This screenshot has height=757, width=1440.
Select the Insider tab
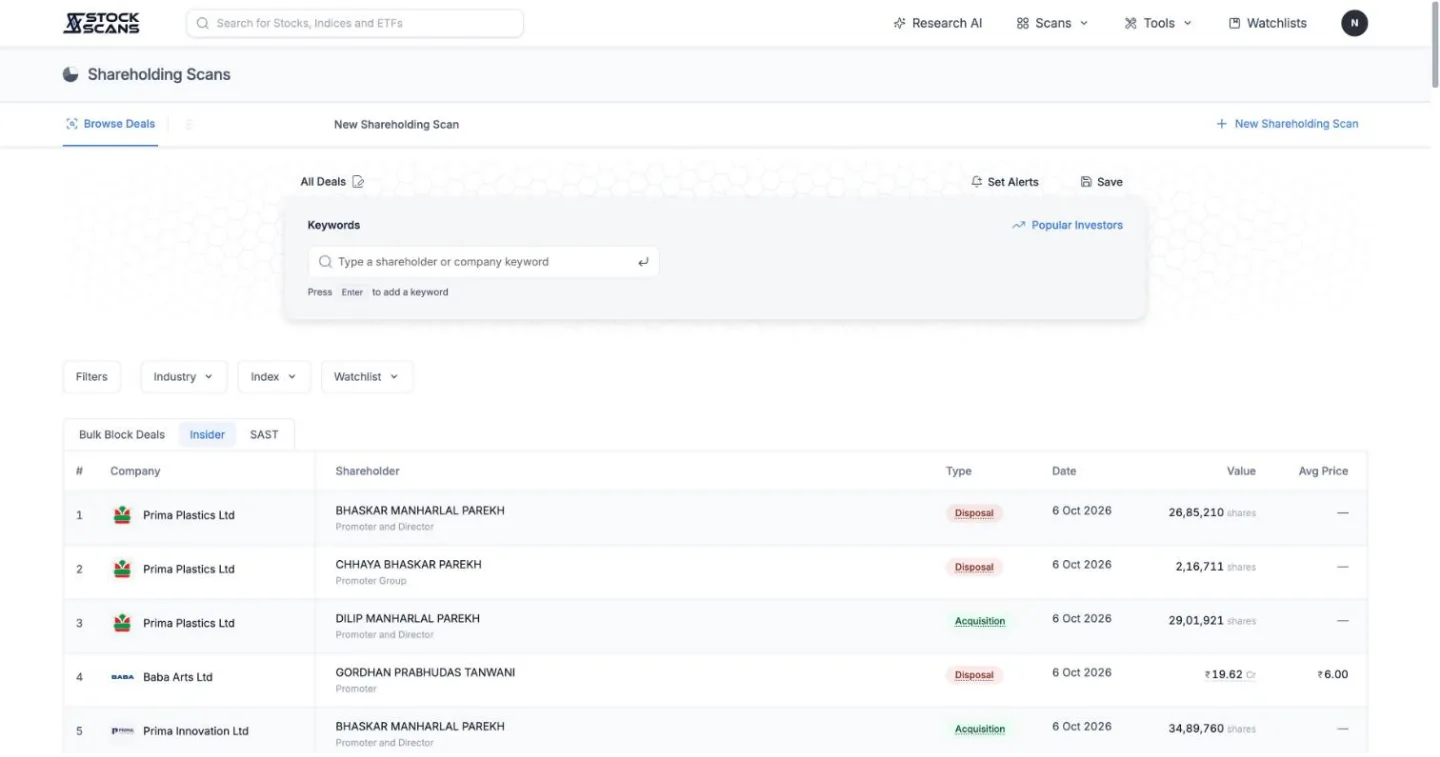(207, 435)
